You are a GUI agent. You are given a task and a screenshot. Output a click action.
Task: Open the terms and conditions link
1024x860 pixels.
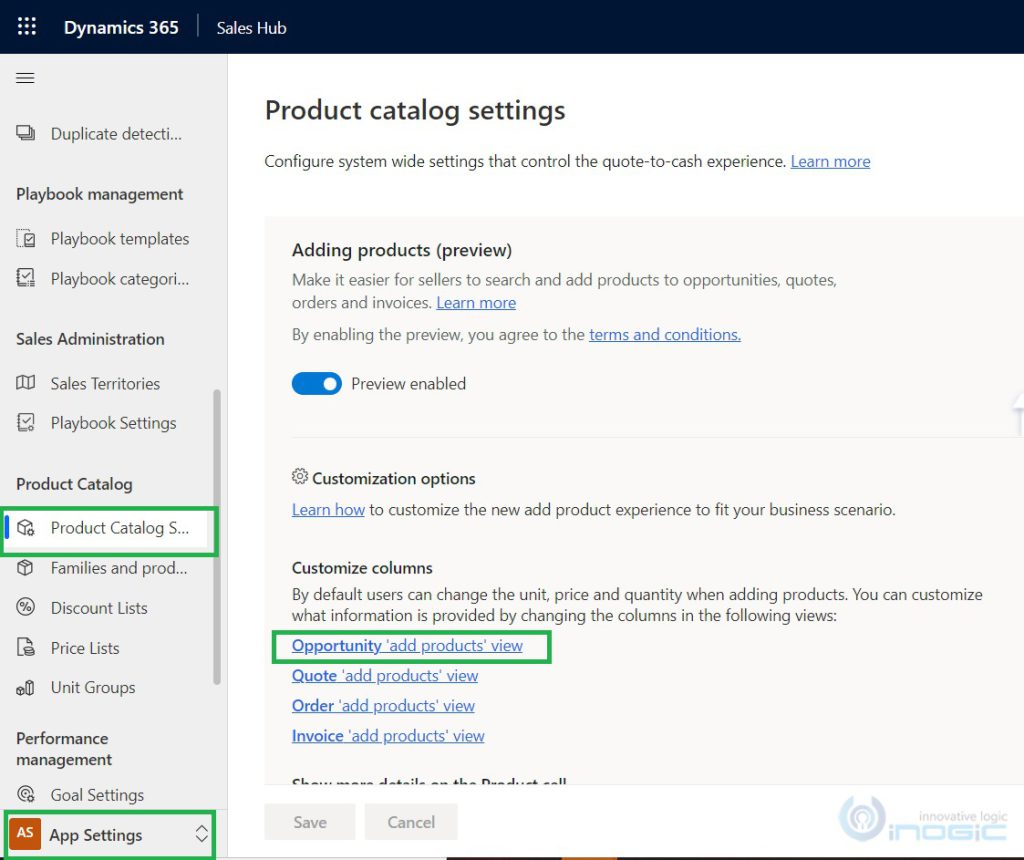click(664, 334)
